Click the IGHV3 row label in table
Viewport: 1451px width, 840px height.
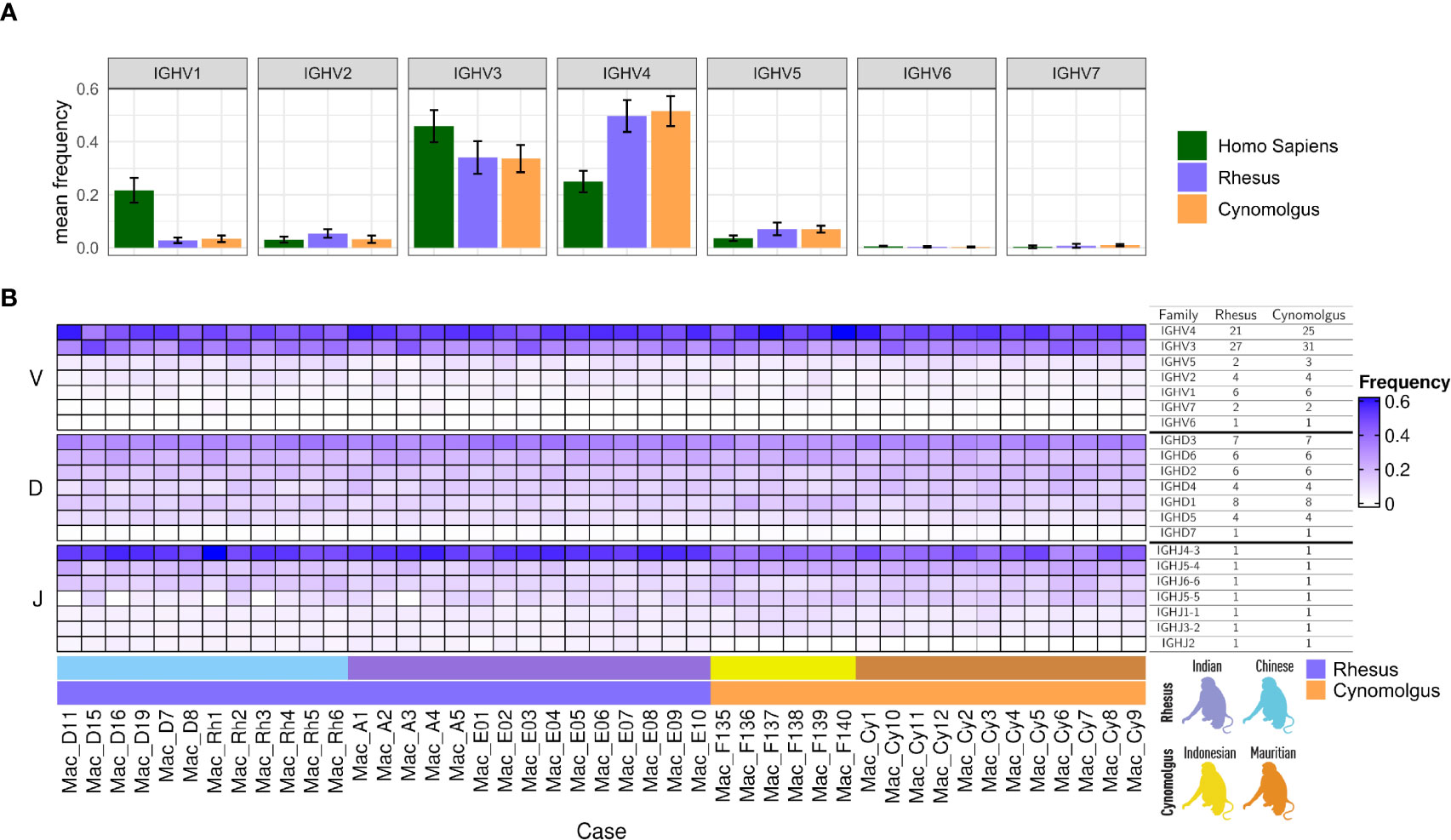coord(1178,346)
